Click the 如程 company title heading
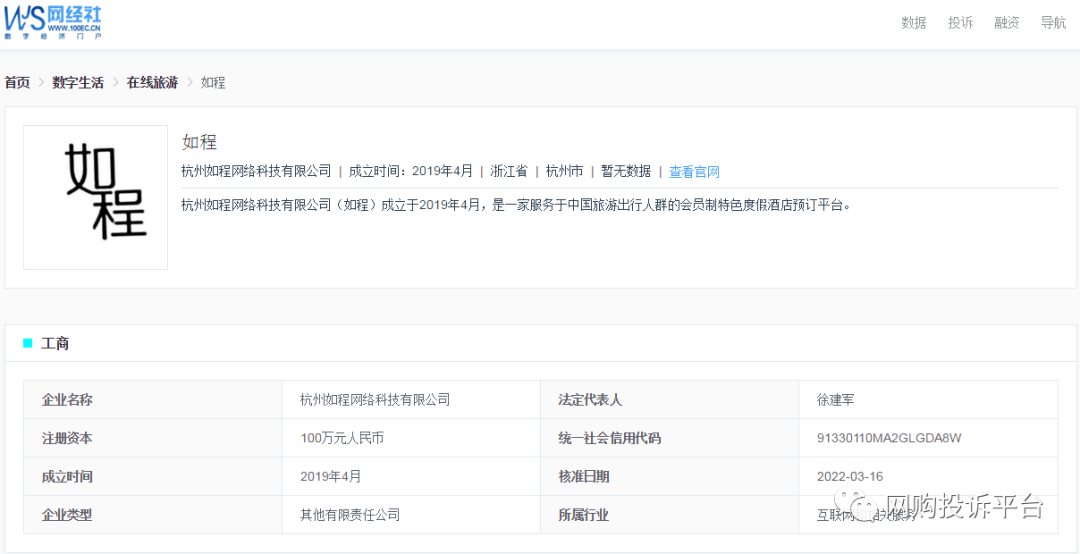The image size is (1080, 554). pyautogui.click(x=200, y=143)
